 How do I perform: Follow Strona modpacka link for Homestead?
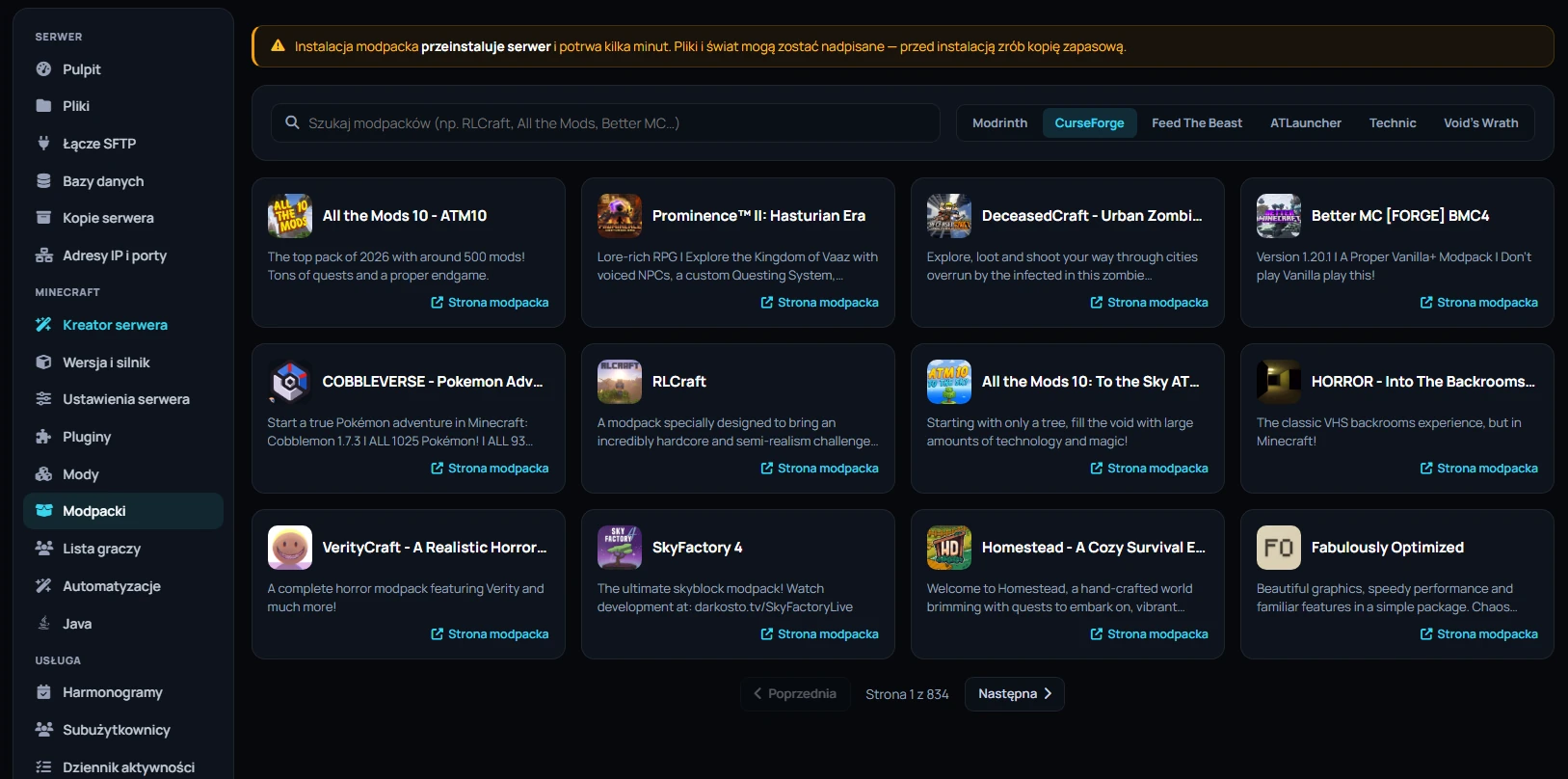(1149, 634)
